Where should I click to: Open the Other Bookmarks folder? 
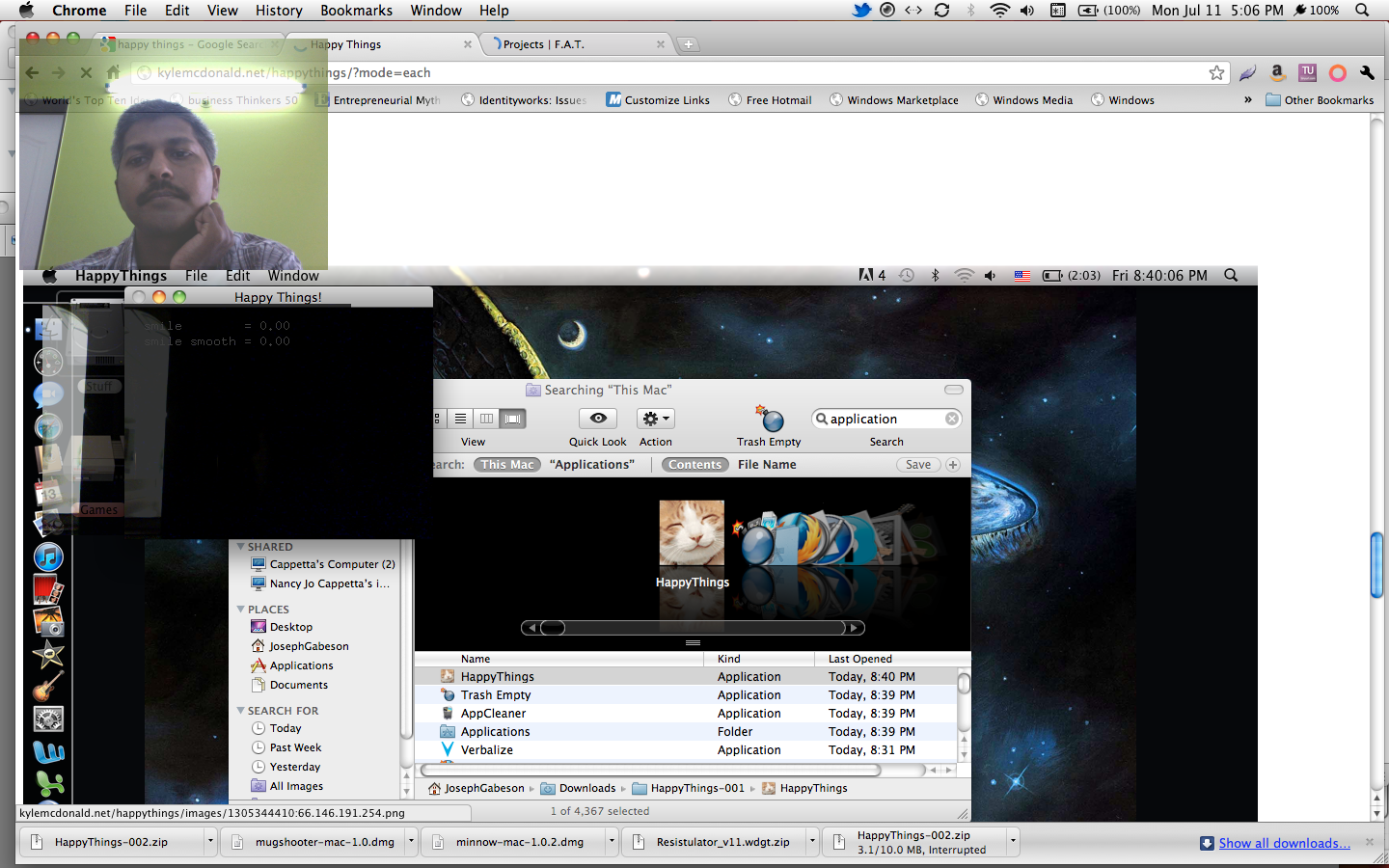(x=1320, y=100)
